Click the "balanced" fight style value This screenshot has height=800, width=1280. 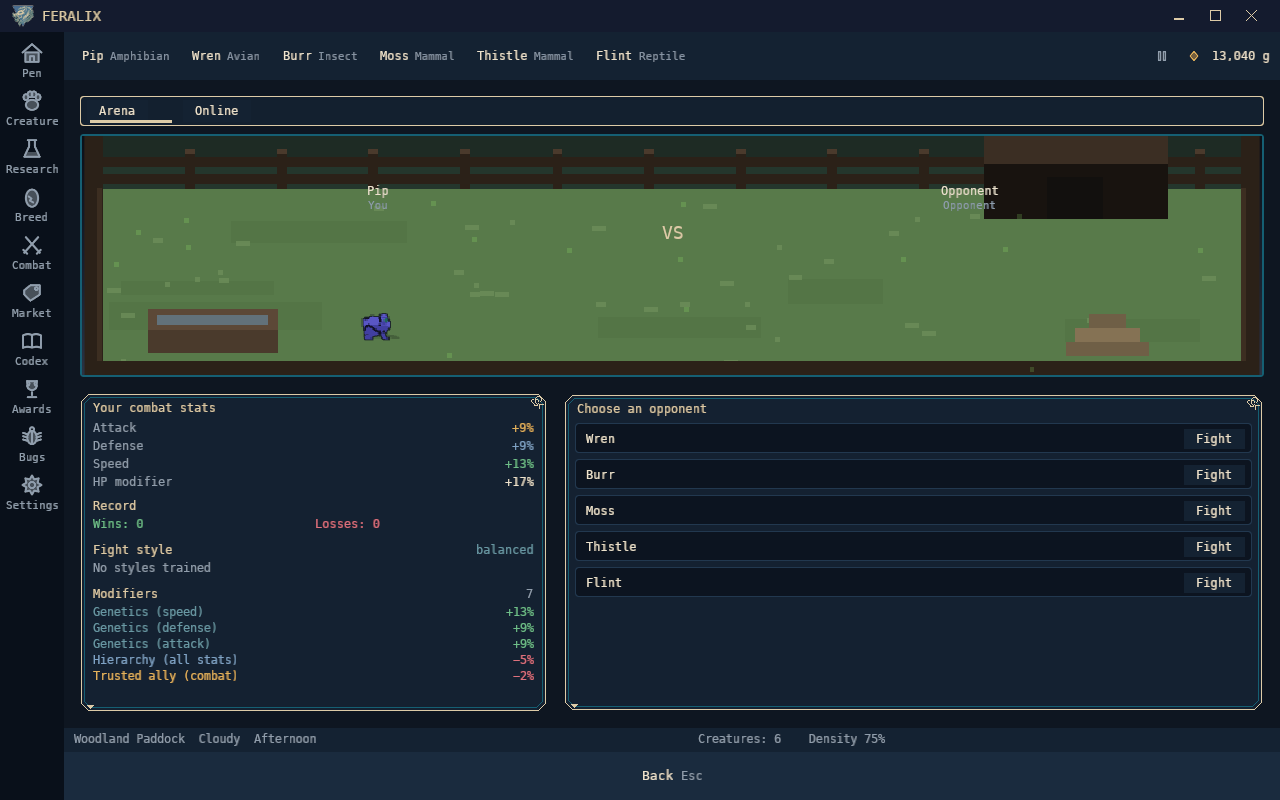[505, 550]
